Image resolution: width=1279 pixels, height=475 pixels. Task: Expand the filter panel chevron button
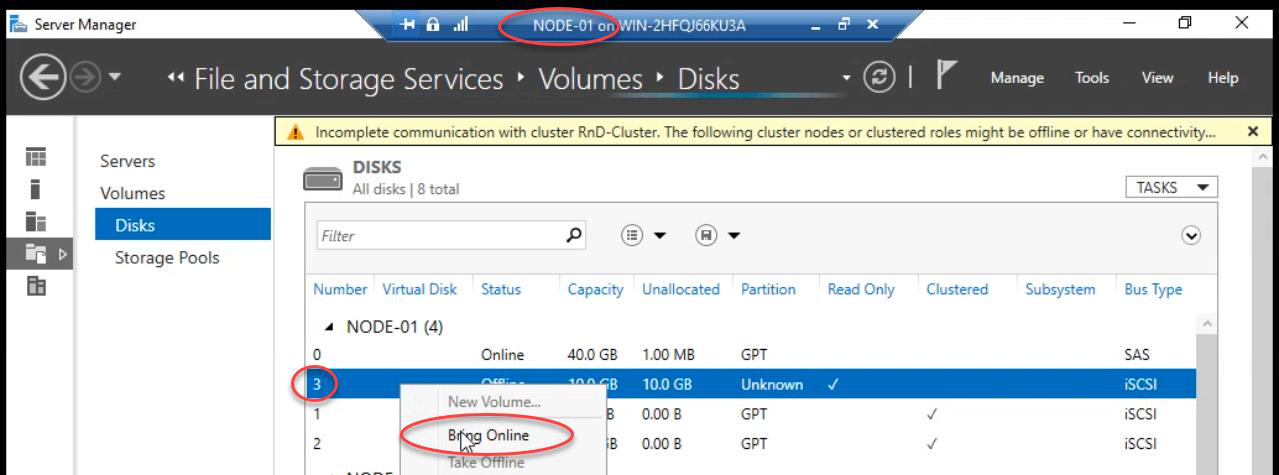1191,236
